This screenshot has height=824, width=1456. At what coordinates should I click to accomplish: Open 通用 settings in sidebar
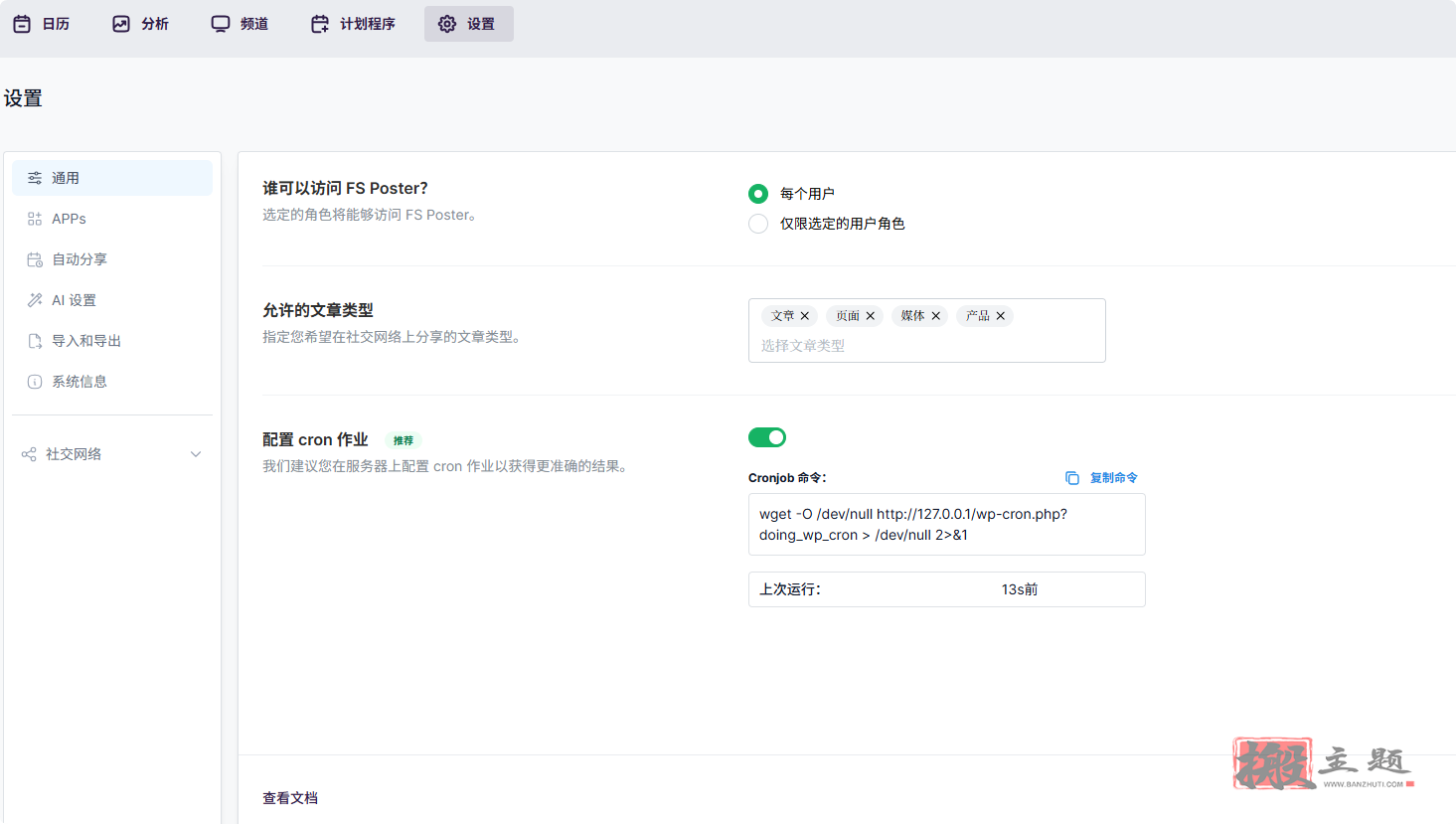pos(112,178)
